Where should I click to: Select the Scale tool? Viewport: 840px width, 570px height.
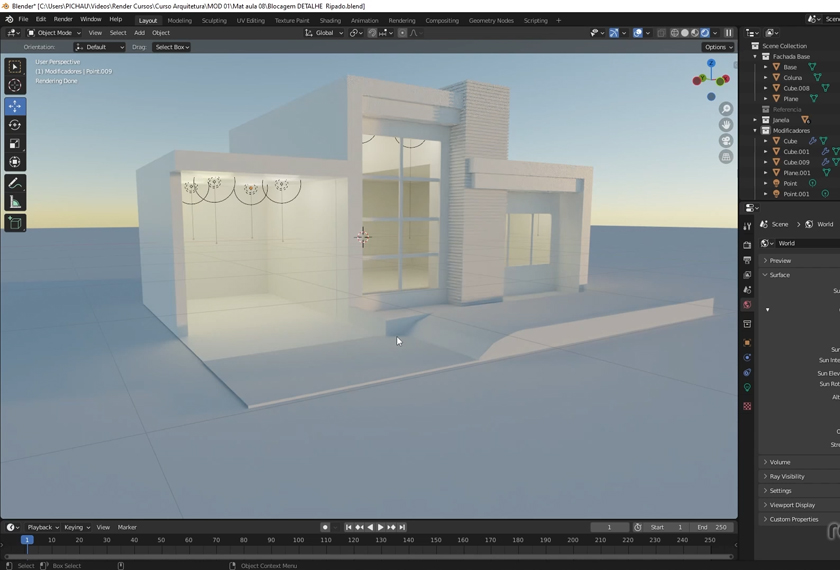pos(15,143)
